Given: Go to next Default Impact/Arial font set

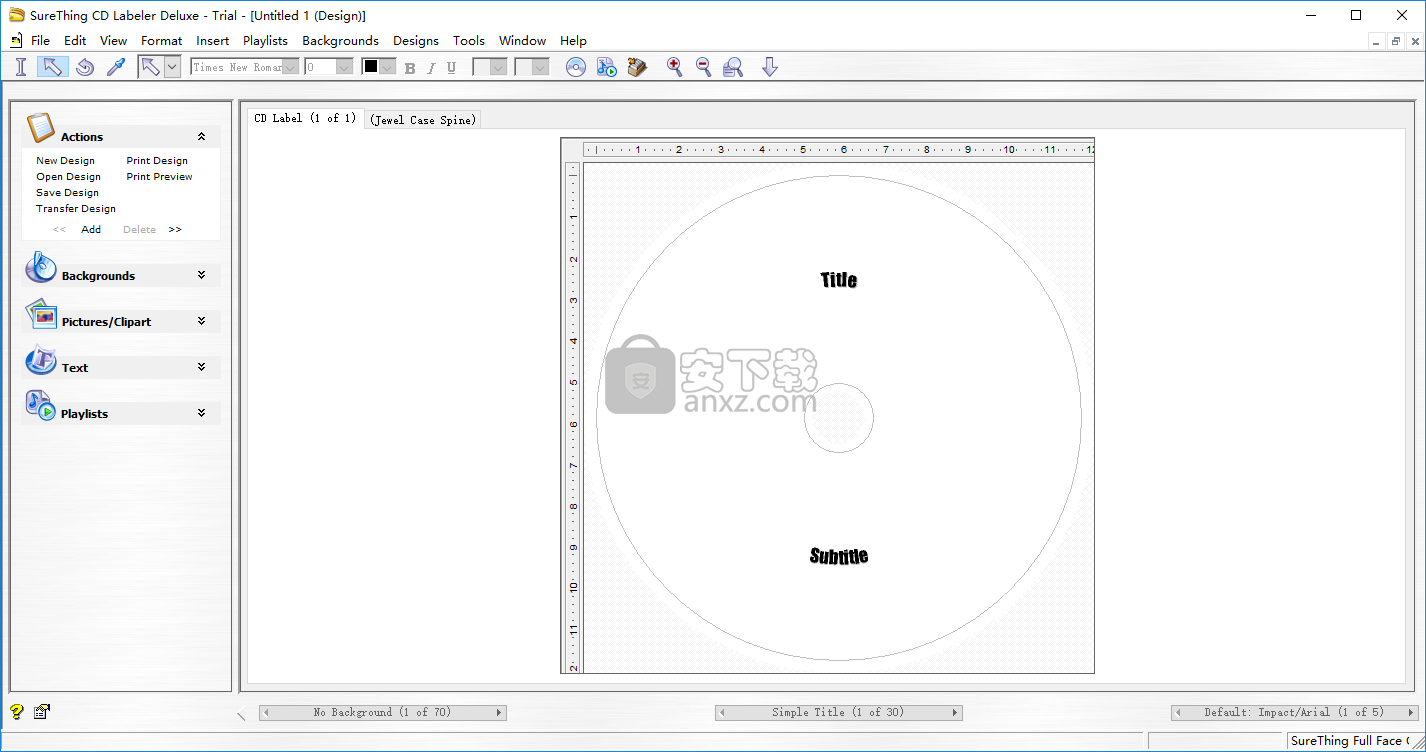Looking at the screenshot, I should point(1411,713).
